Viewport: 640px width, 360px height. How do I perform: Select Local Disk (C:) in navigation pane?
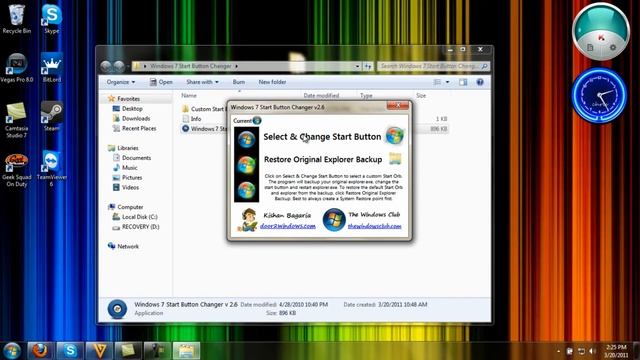point(140,217)
